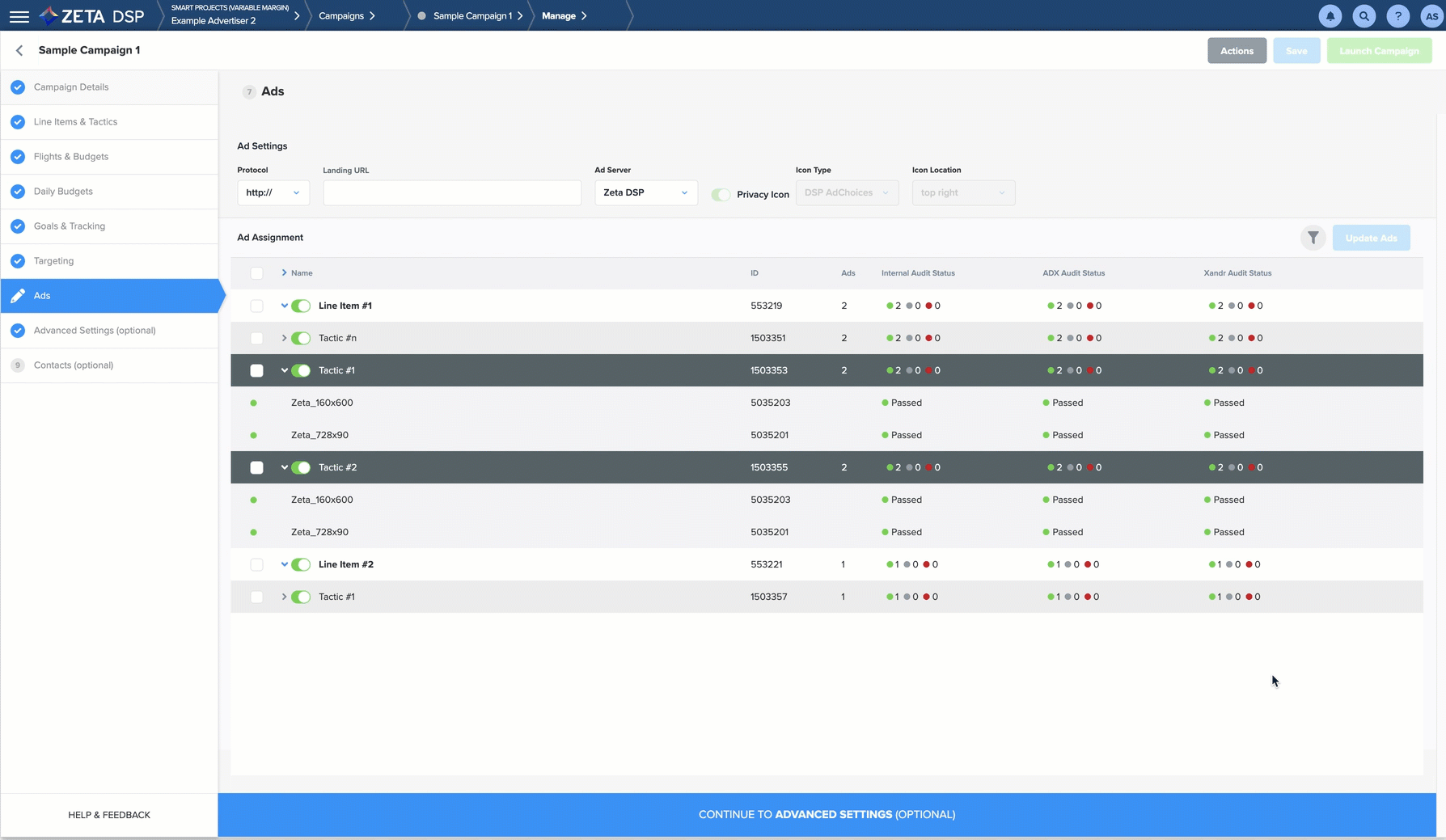The width and height of the screenshot is (1446, 840).
Task: Click the help question mark icon
Action: point(1397,16)
